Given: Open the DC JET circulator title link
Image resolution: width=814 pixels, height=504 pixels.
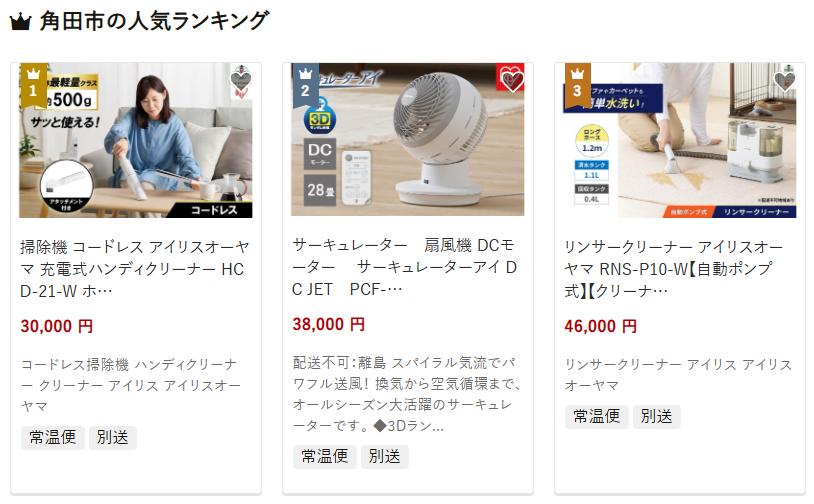Looking at the screenshot, I should pos(404,267).
